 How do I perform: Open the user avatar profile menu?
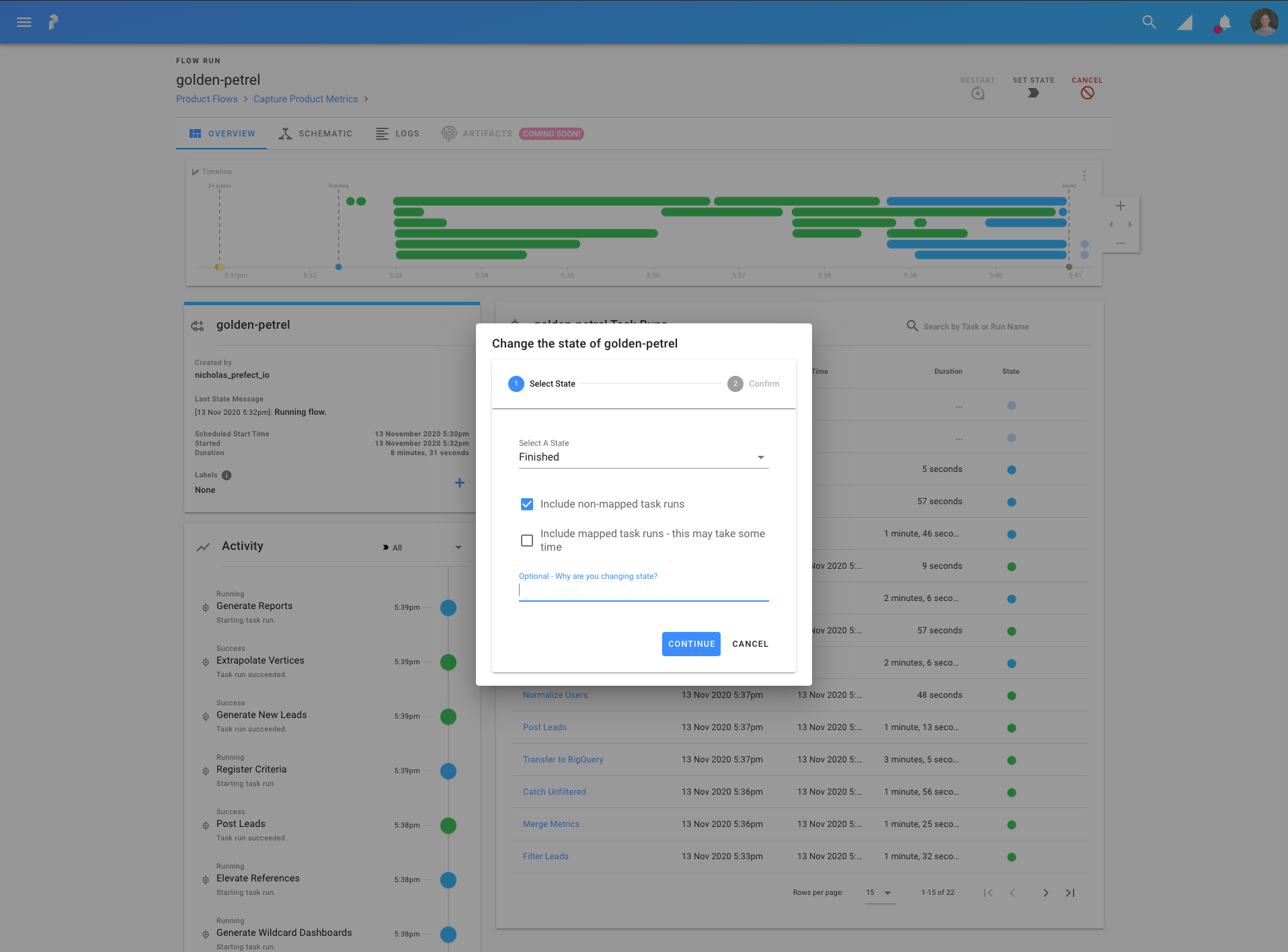click(x=1264, y=22)
